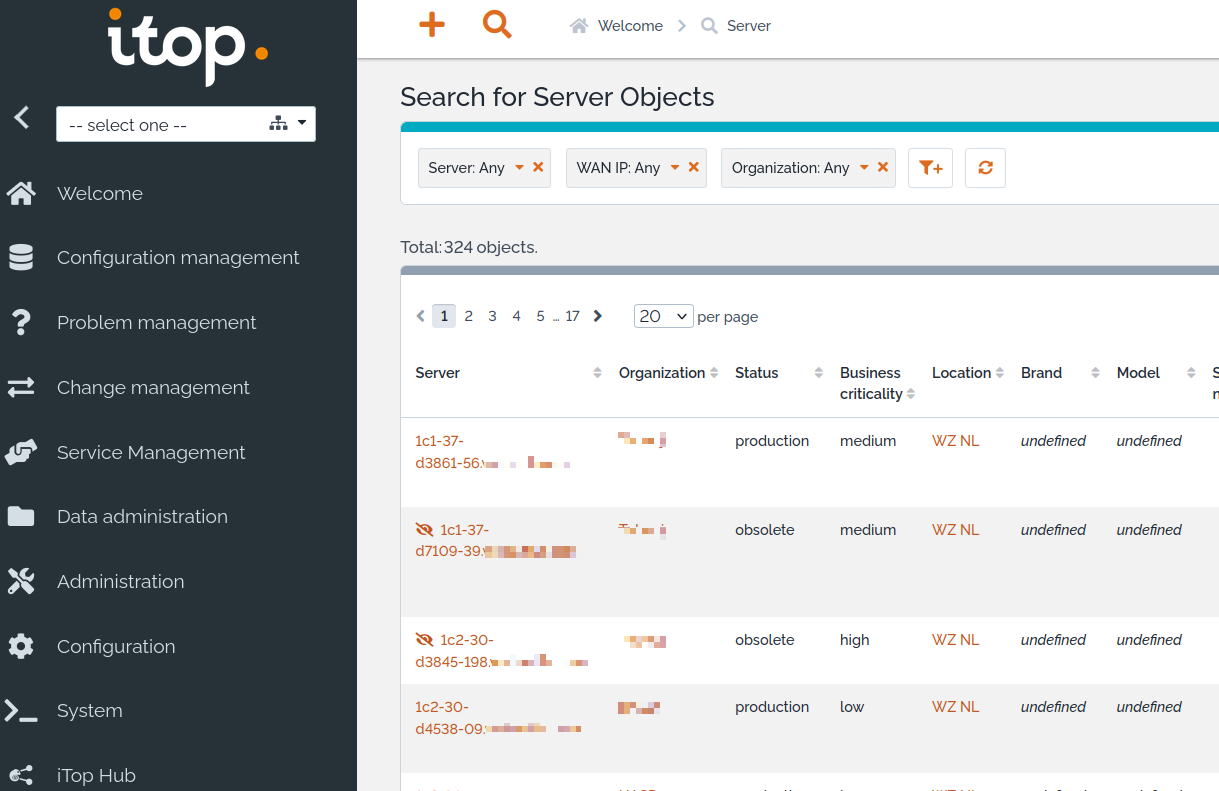1219x791 pixels.
Task: Open Configuration management menu
Action: point(177,258)
